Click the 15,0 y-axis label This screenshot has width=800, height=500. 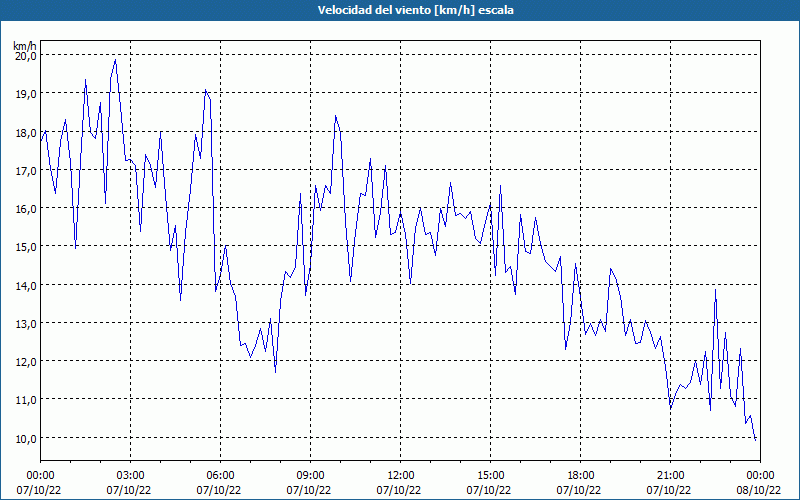[26, 247]
